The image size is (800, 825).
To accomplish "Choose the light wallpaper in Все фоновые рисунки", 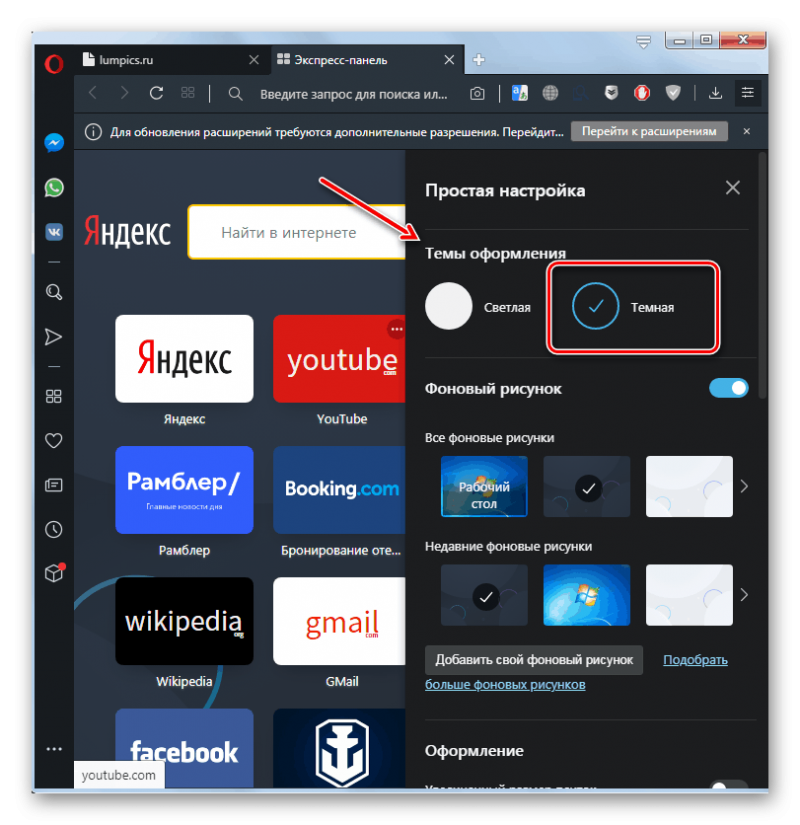I will coord(689,487).
